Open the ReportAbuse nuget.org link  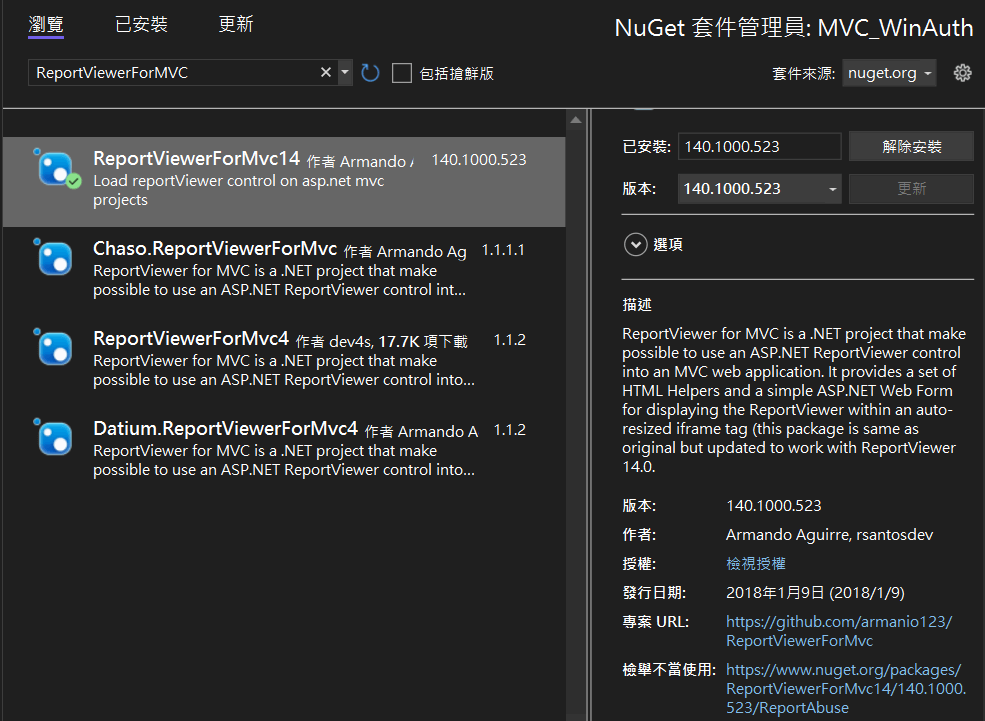coord(845,688)
